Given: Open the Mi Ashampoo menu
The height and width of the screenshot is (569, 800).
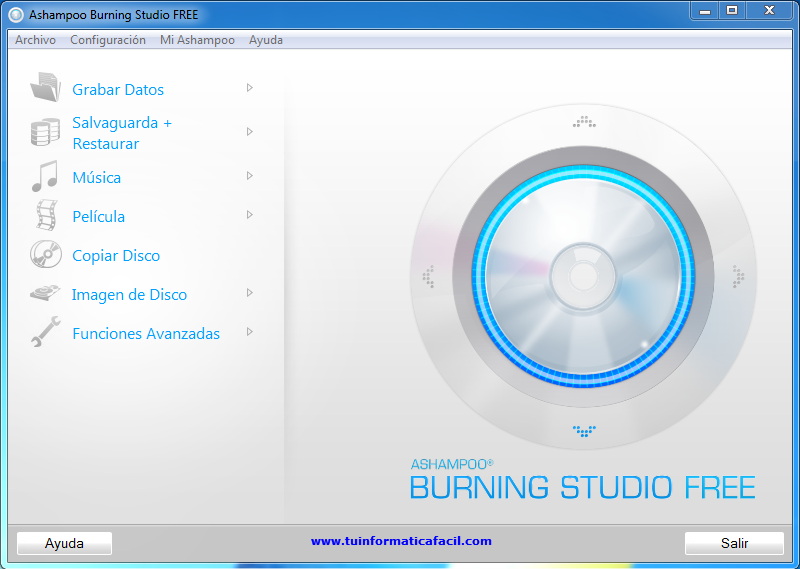Looking at the screenshot, I should [x=197, y=40].
